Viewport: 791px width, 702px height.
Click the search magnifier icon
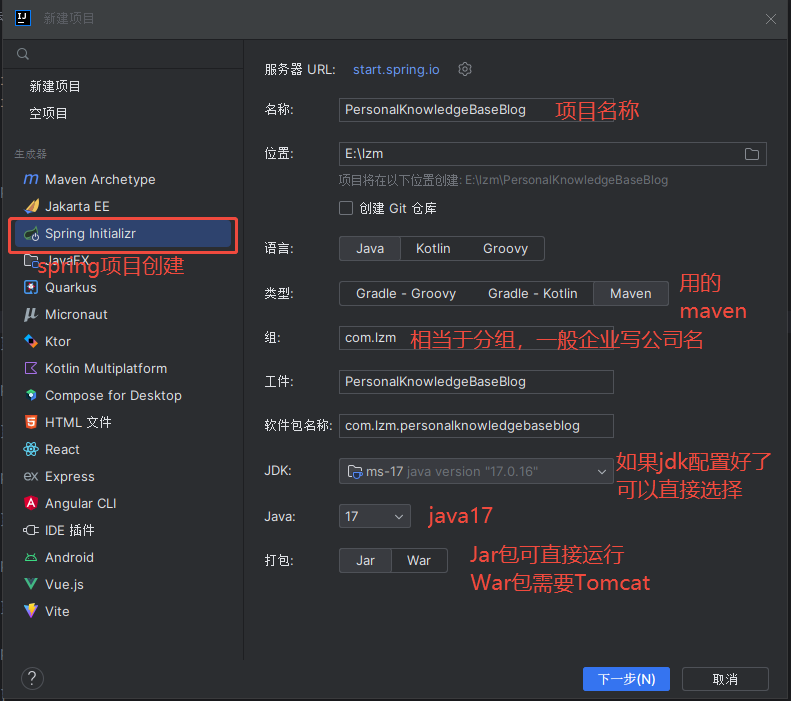pos(23,54)
